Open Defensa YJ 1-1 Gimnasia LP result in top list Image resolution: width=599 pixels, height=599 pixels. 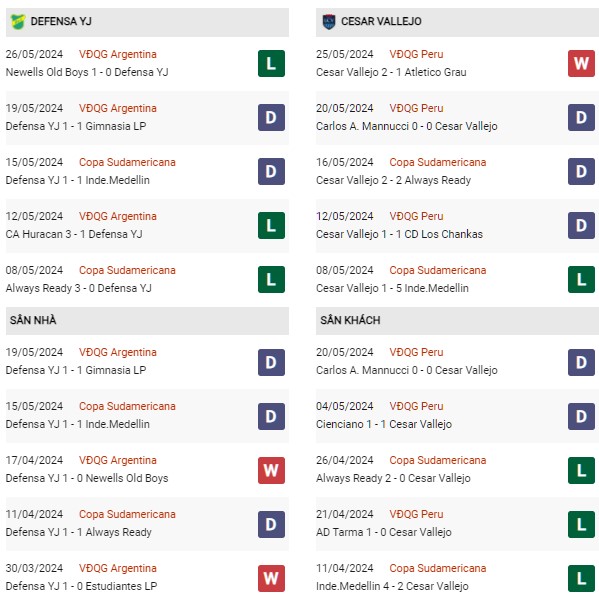click(76, 126)
